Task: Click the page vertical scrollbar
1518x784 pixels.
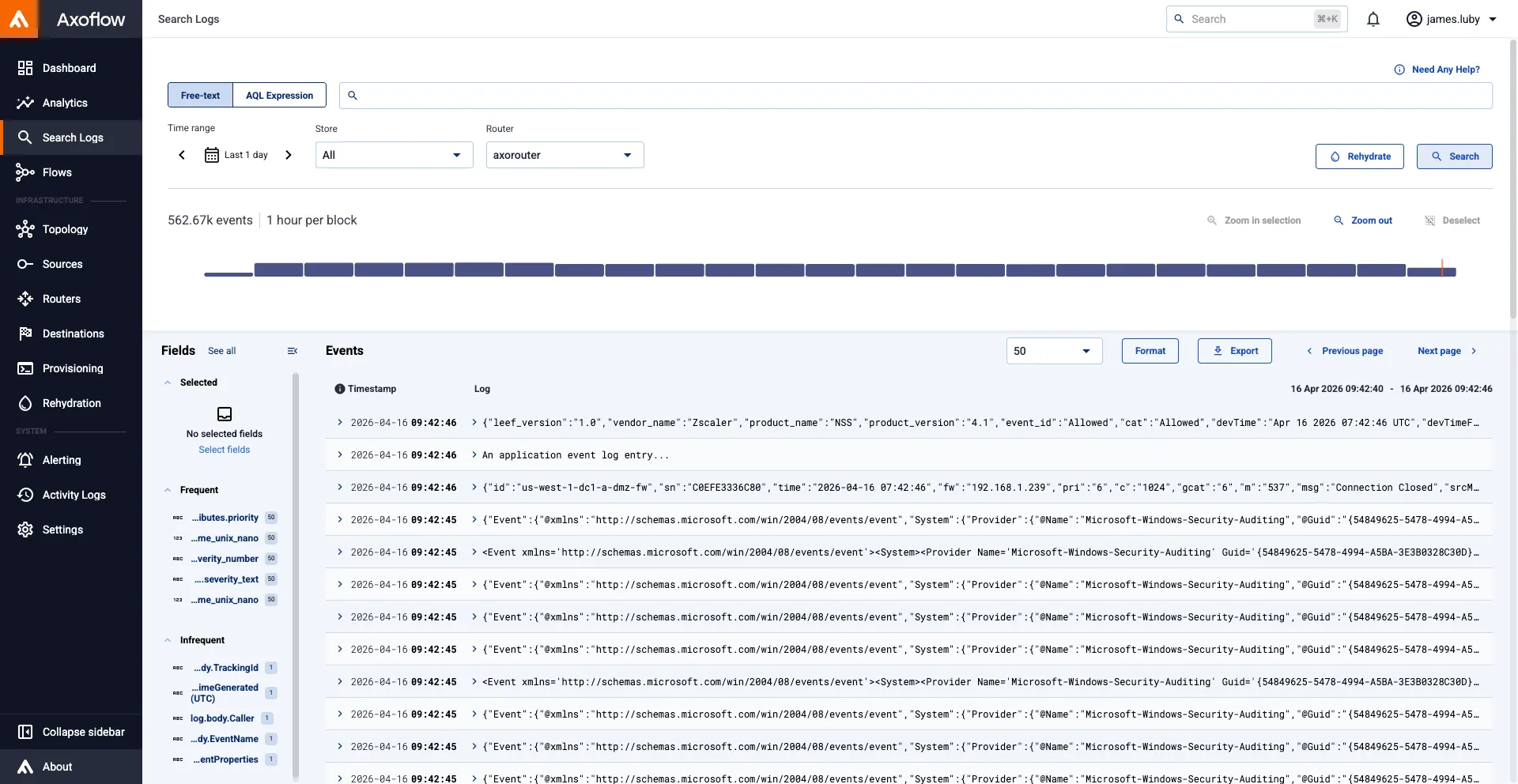Action: tap(1513, 180)
